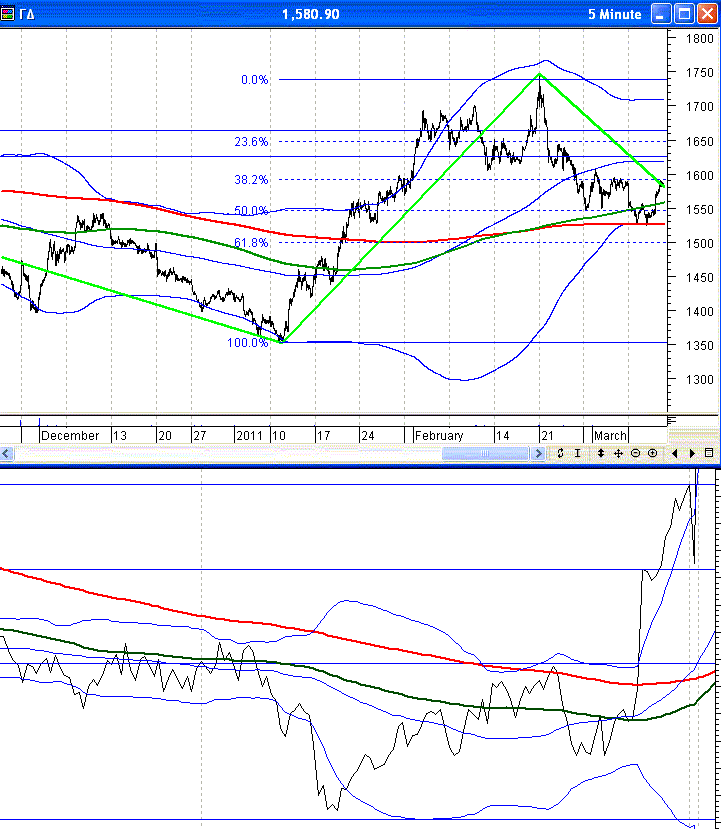This screenshot has height=829, width=721.
Task: Click the black left triangle toolbar arrow
Action: tap(676, 453)
